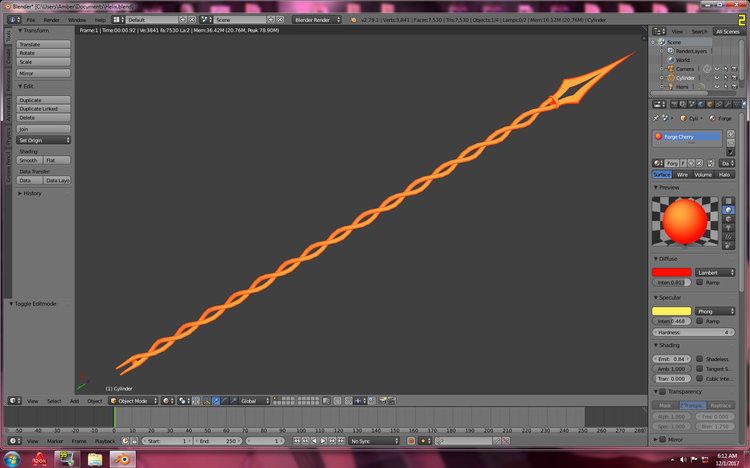The image size is (750, 468).
Task: Select monkey preview type icon
Action: pos(728,228)
